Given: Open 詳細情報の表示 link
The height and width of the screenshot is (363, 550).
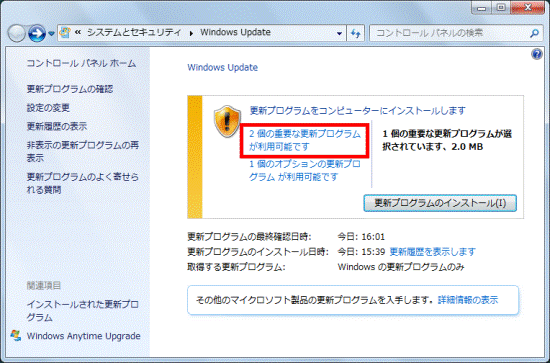Looking at the screenshot, I should click(x=468, y=300).
